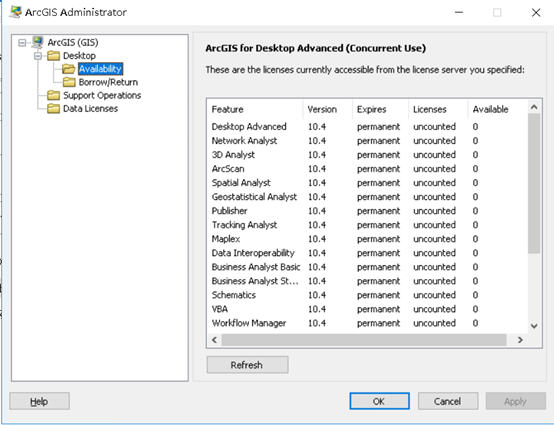
Task: Collapse the Desktop tree node
Action: (38, 56)
